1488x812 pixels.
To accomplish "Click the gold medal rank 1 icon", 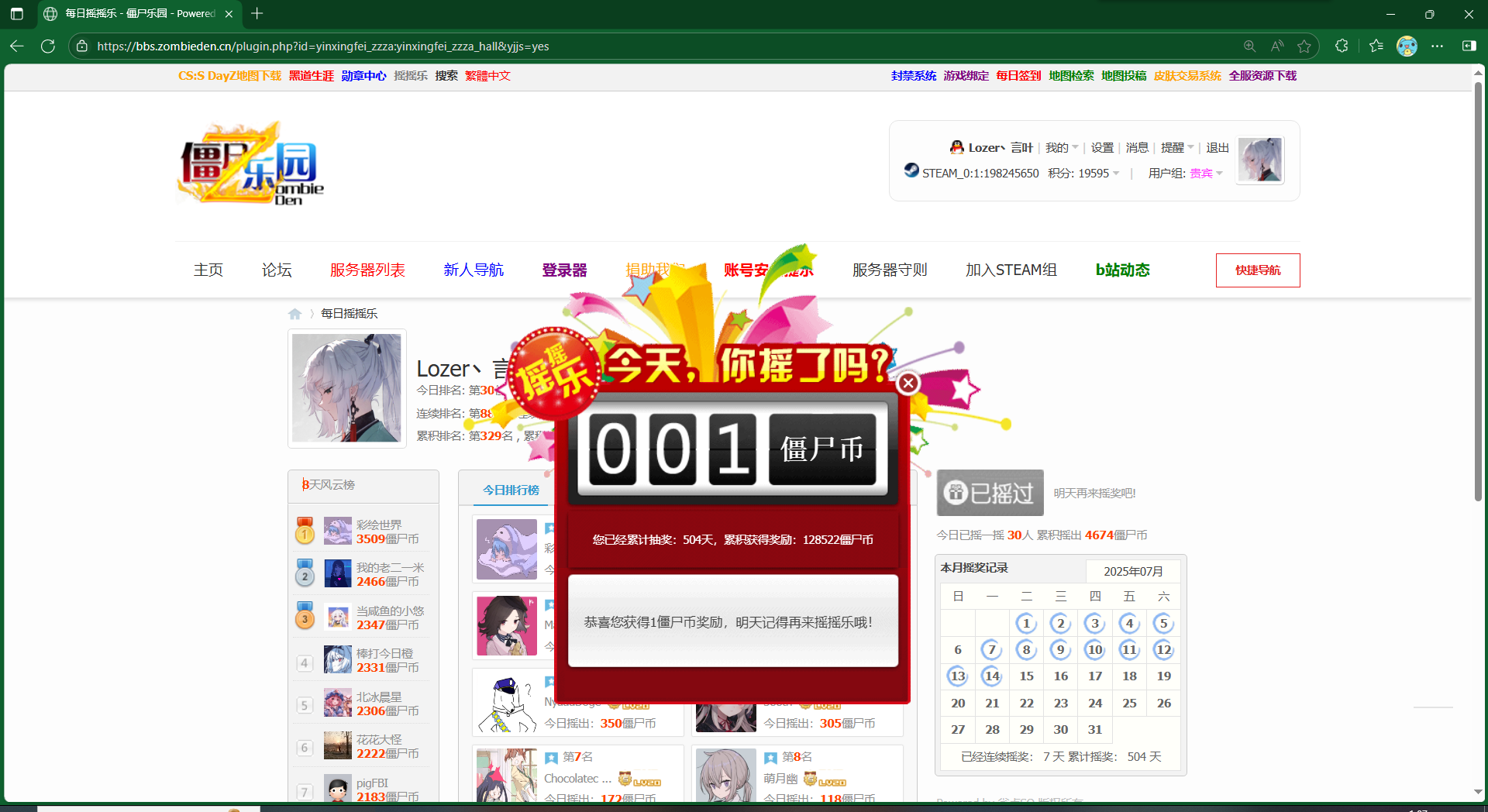I will (x=305, y=532).
